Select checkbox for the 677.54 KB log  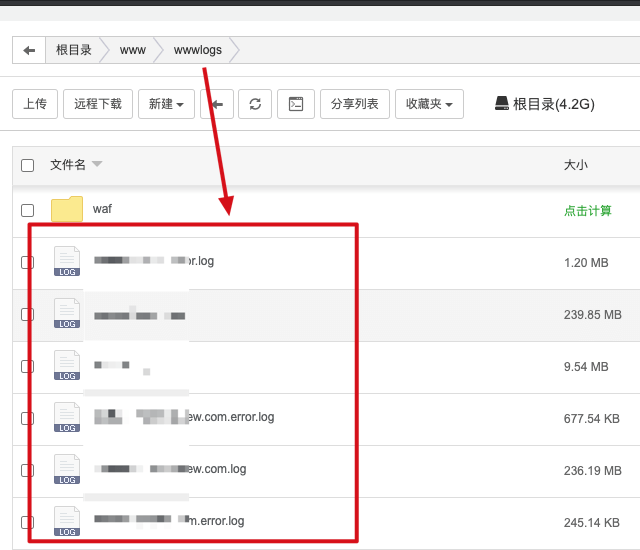click(x=28, y=417)
